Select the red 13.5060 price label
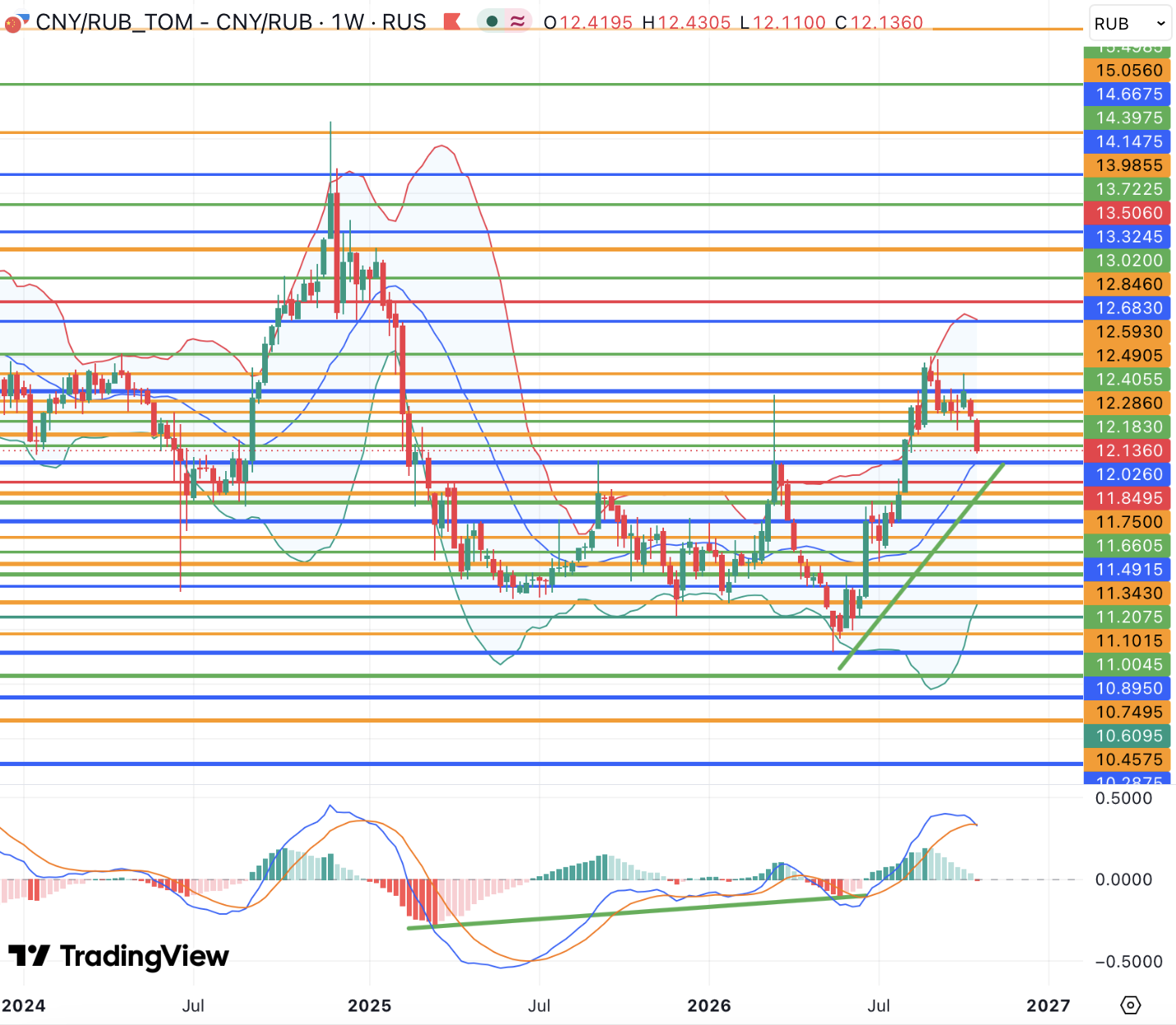1176x1025 pixels. [x=1129, y=214]
